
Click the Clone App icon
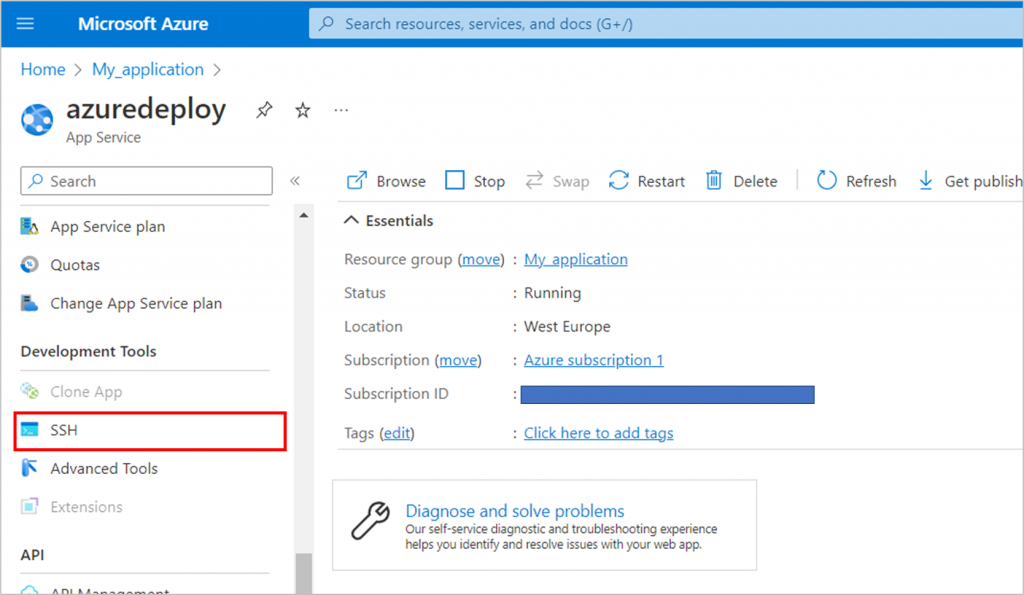coord(29,391)
